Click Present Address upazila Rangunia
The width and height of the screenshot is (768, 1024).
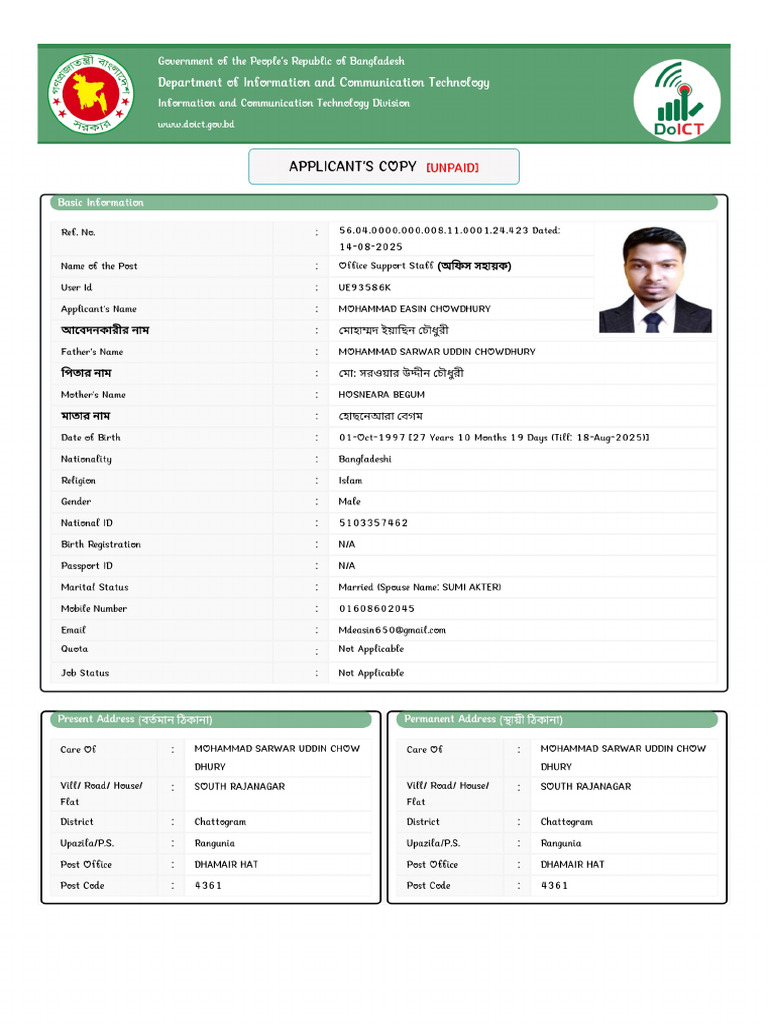[x=214, y=844]
